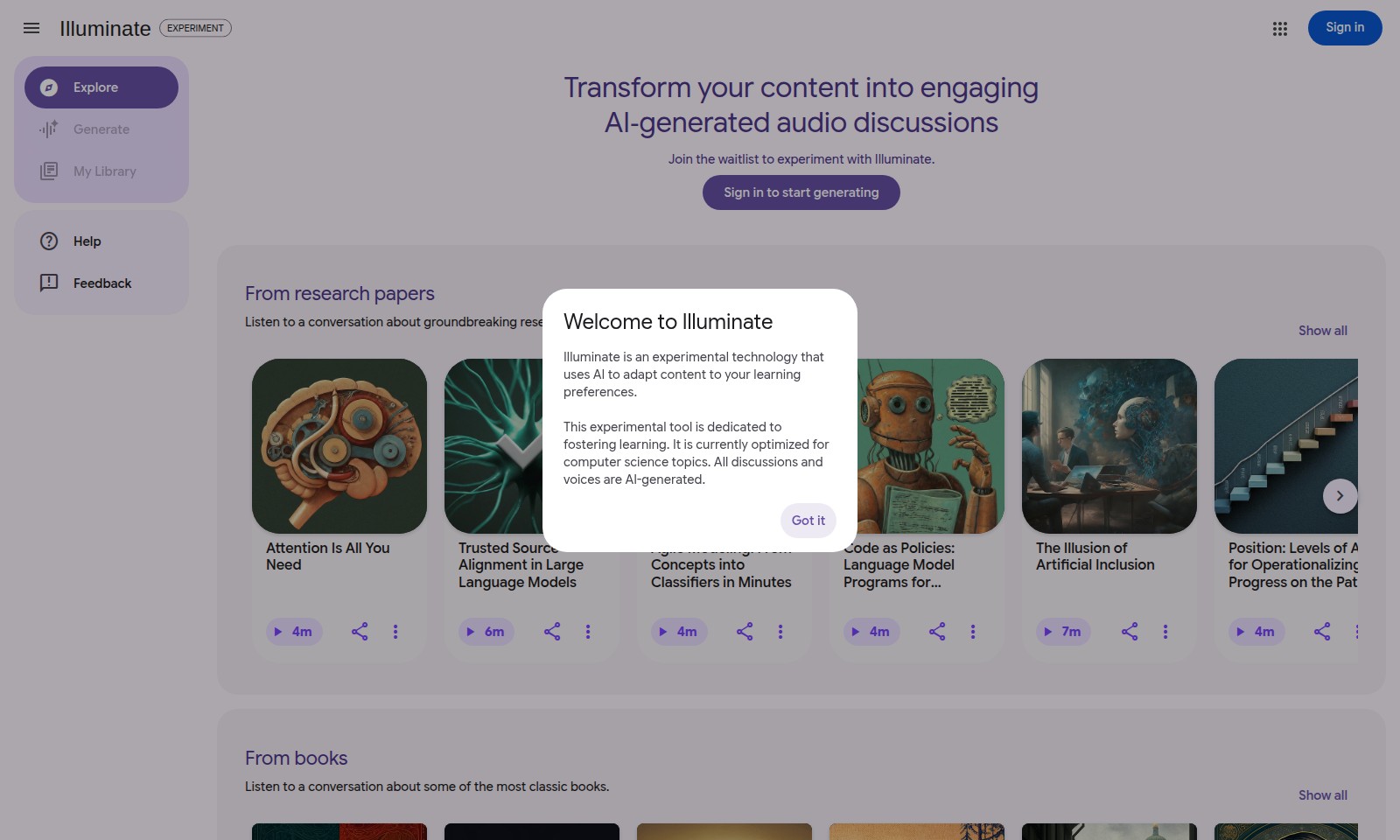
Task: Open the Position: Levels staircase thumbnail
Action: [x=1286, y=446]
